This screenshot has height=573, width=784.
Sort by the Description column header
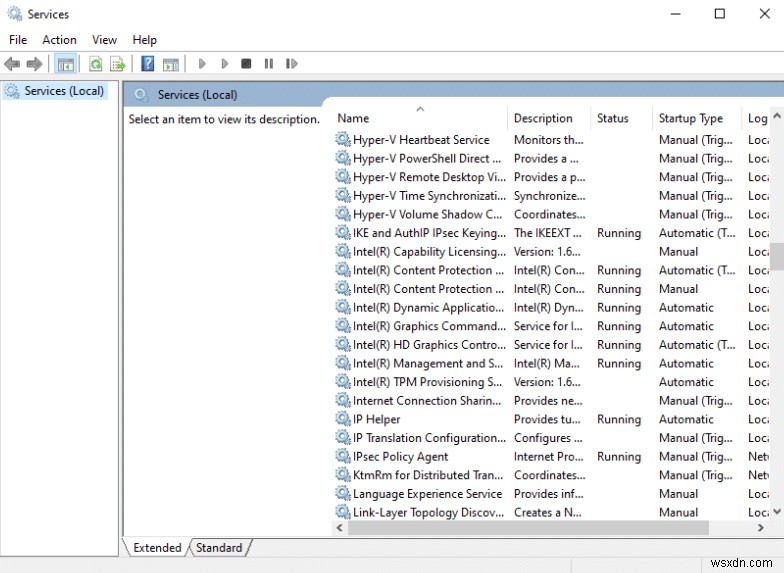(x=548, y=118)
